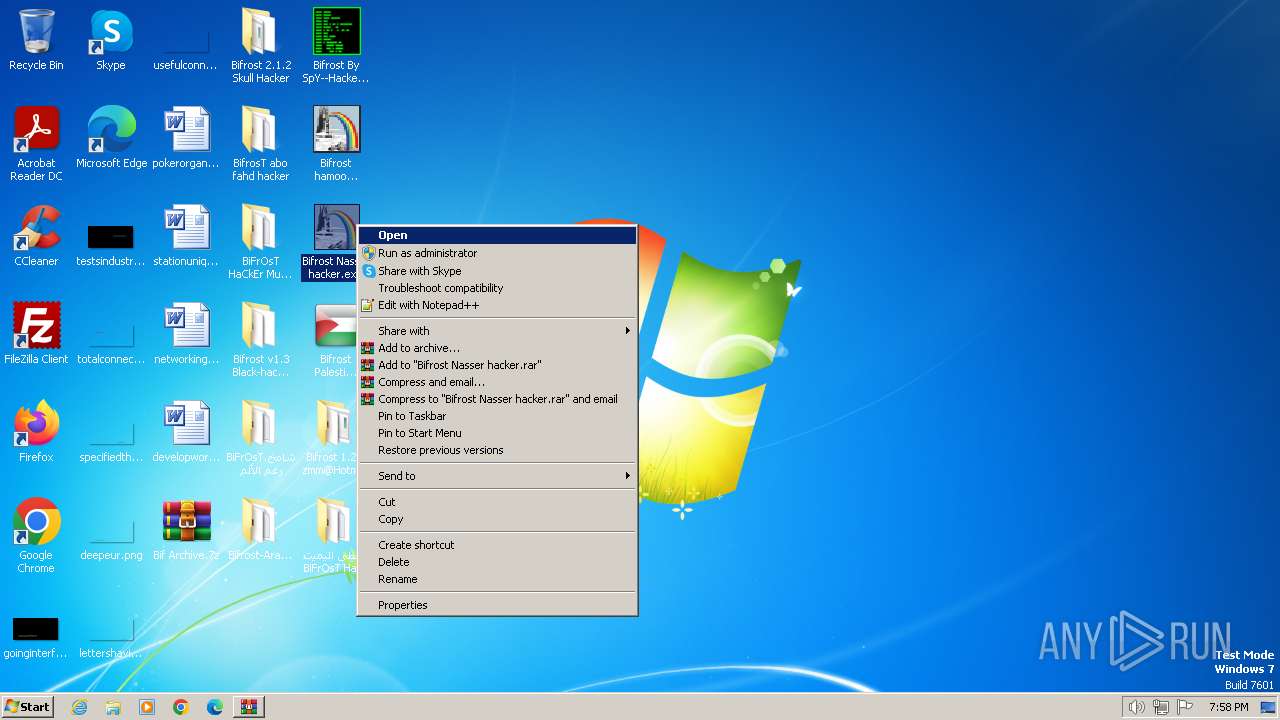Select Add to archive... entry
Screen dimensions: 1280x720
tap(497, 348)
